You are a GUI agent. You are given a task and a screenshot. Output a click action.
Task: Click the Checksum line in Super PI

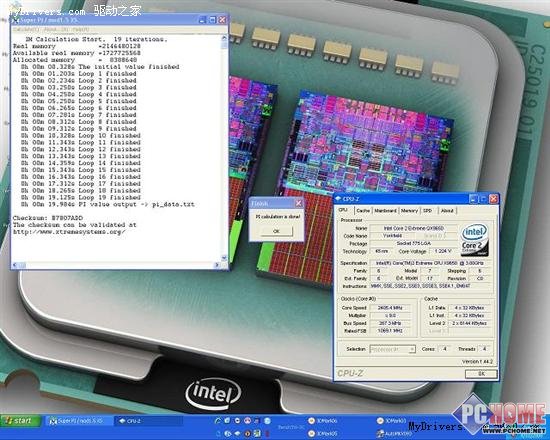[x=48, y=218]
